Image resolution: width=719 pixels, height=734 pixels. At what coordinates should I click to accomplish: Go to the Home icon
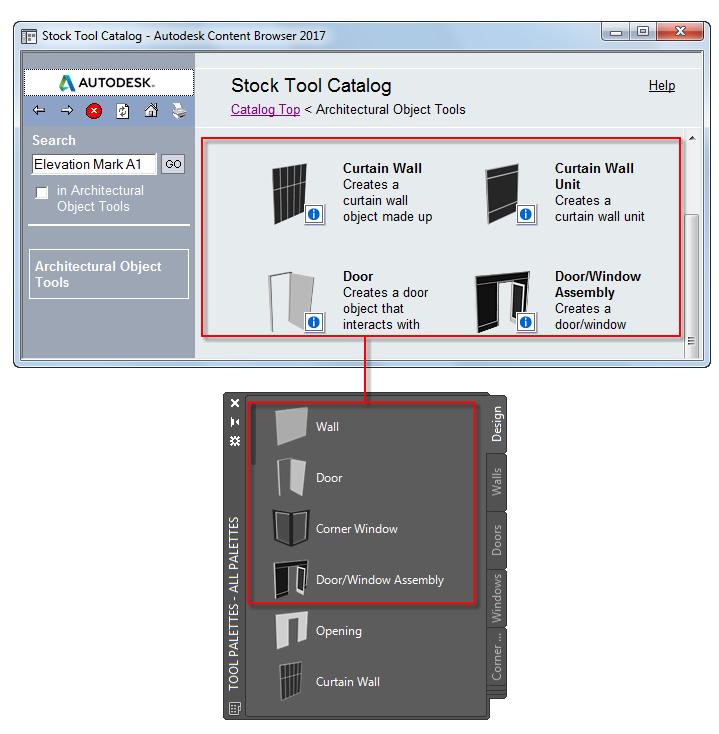click(x=151, y=111)
